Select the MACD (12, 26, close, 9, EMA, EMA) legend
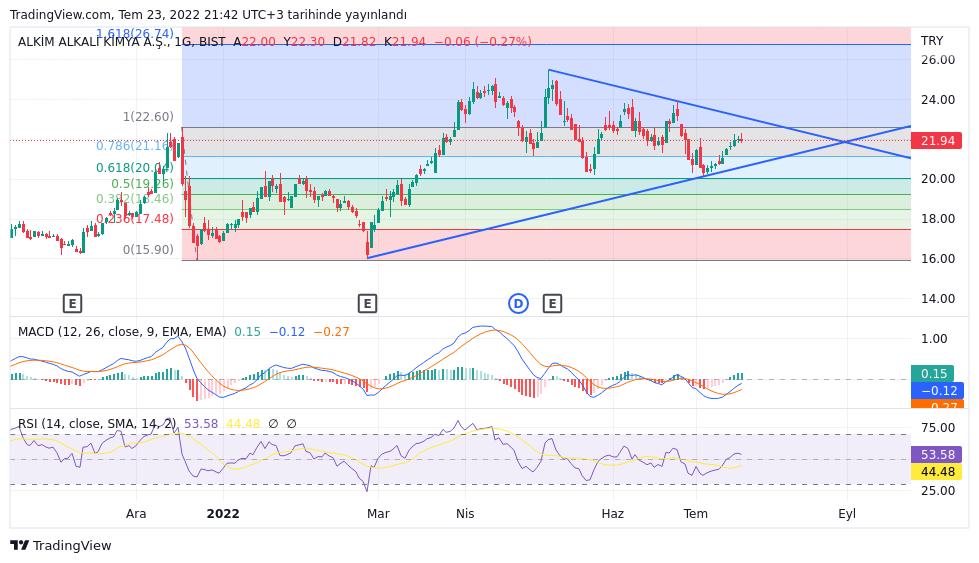This screenshot has width=979, height=563. (x=122, y=332)
